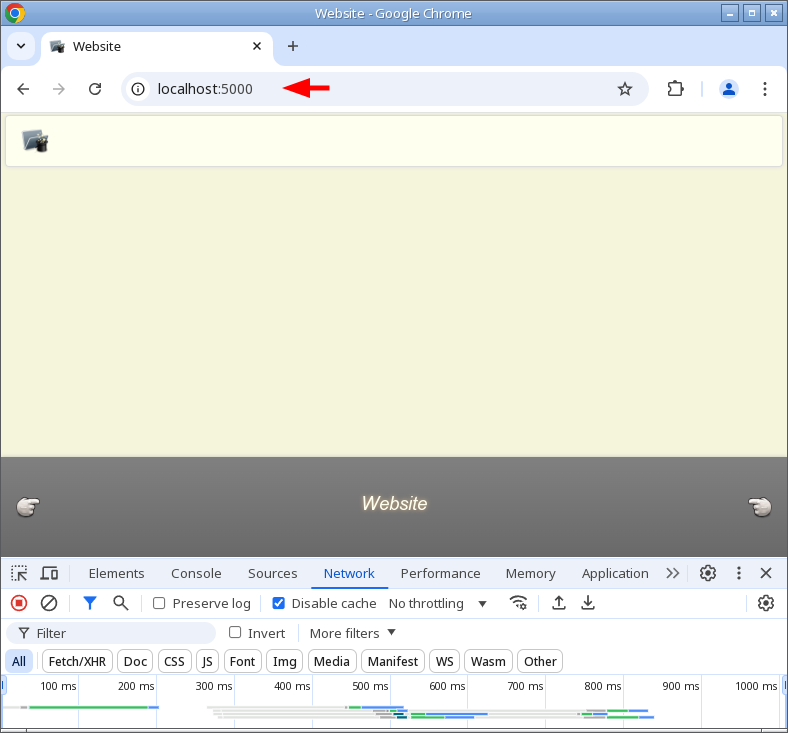Filter requests by Other

540,661
